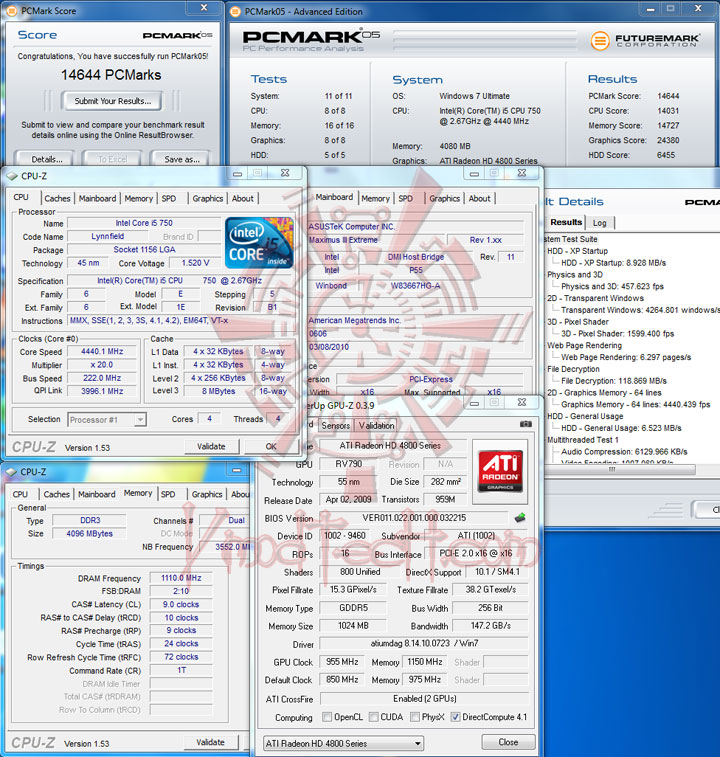
Task: Switch to the Caches tab in upper CPU-Z
Action: tap(57, 198)
